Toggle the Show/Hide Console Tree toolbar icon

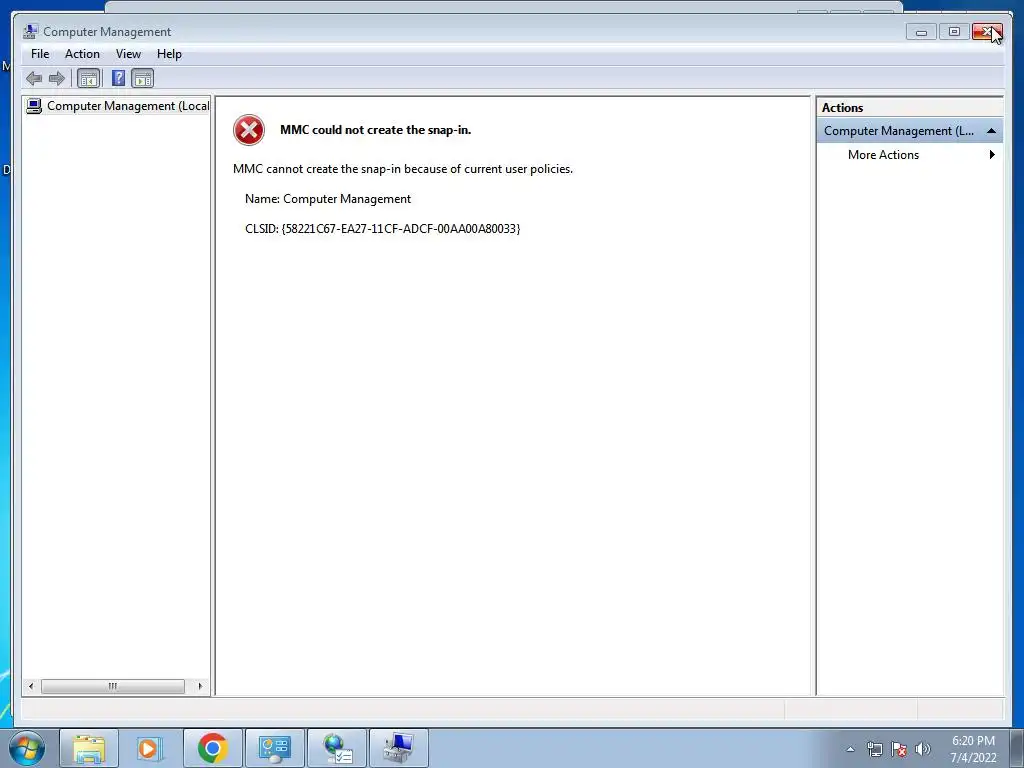tap(89, 79)
